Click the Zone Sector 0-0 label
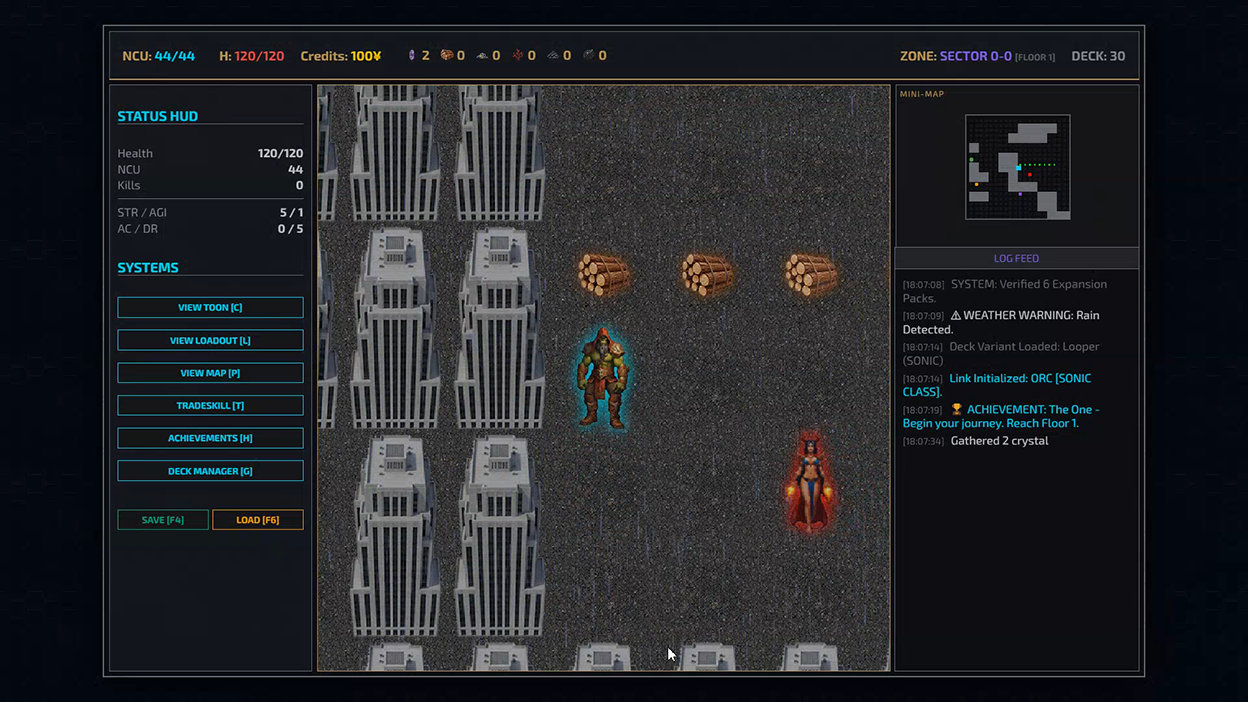This screenshot has height=702, width=1248. point(977,56)
